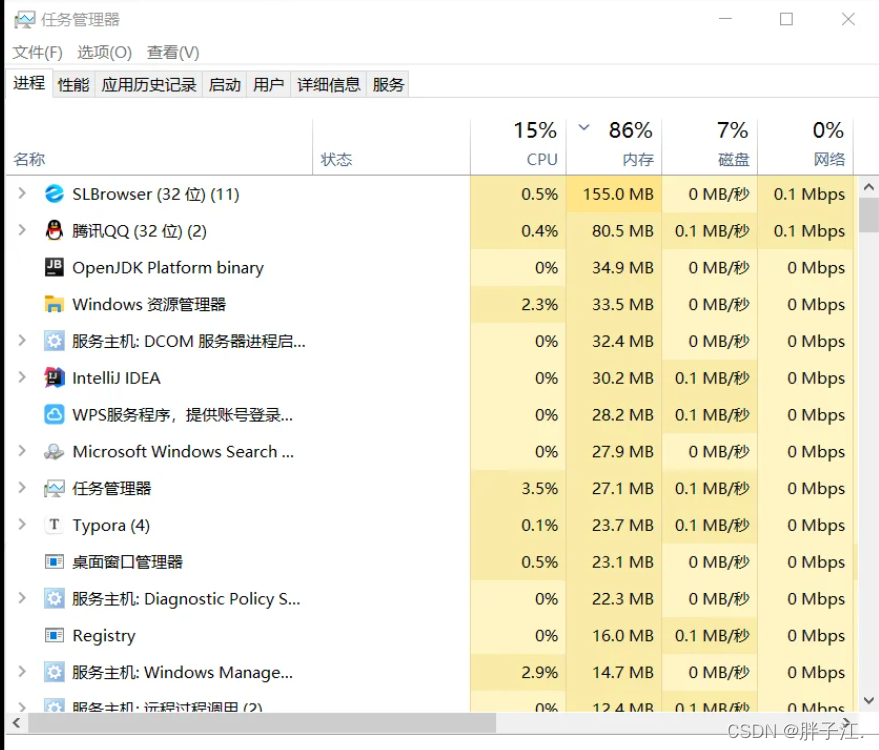879x750 pixels.
Task: Expand the DCOM 服务器进程 service host
Action: coord(22,340)
